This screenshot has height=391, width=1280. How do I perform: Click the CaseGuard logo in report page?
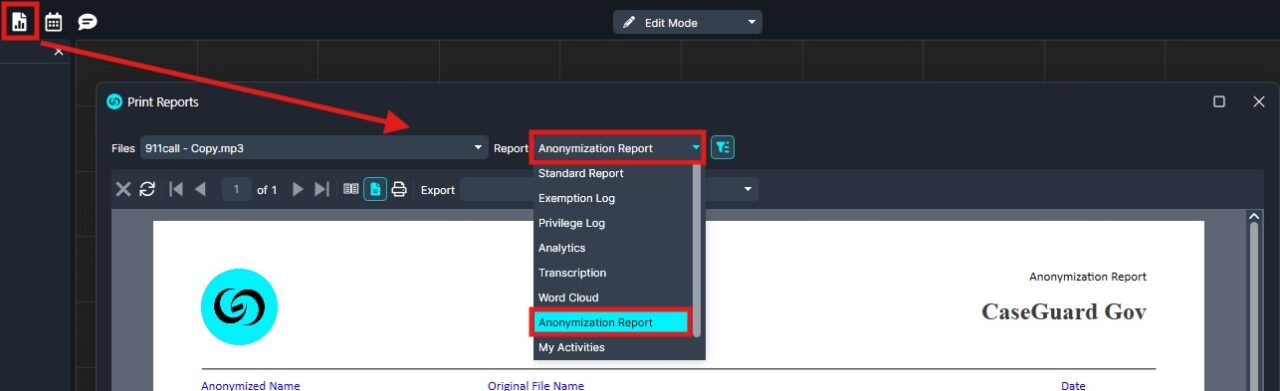coord(239,307)
